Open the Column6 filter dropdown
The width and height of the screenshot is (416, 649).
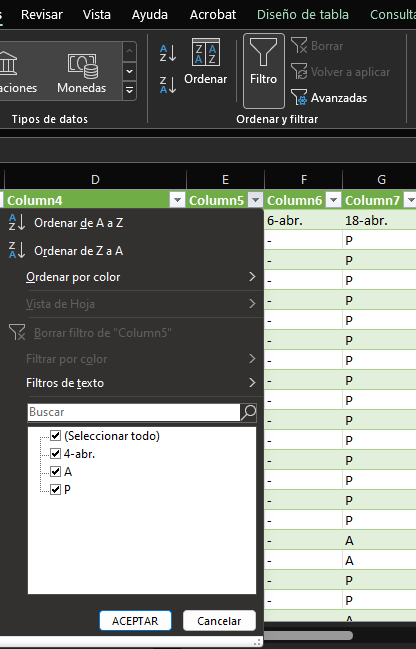tap(334, 200)
